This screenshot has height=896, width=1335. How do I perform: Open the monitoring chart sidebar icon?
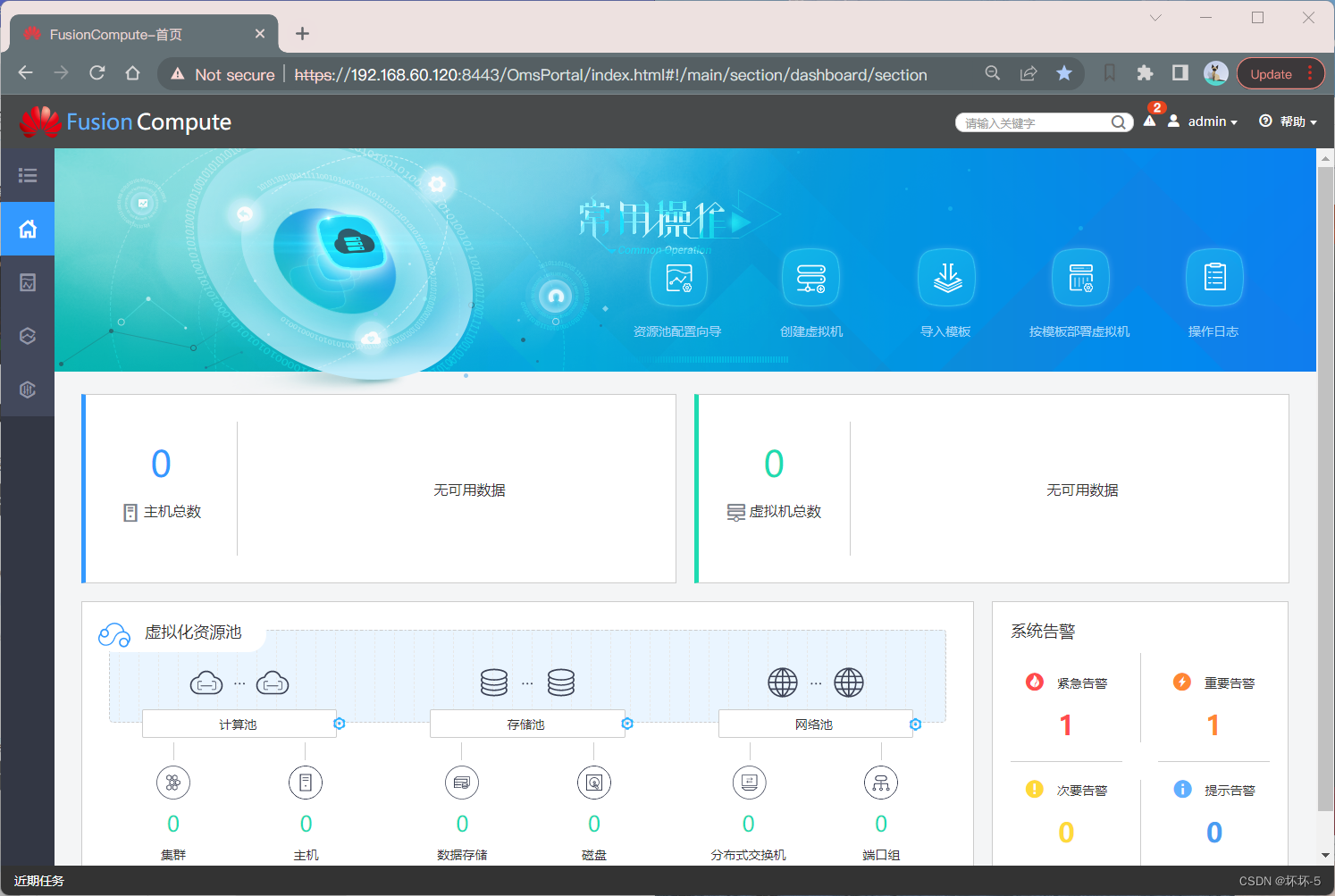click(x=28, y=282)
